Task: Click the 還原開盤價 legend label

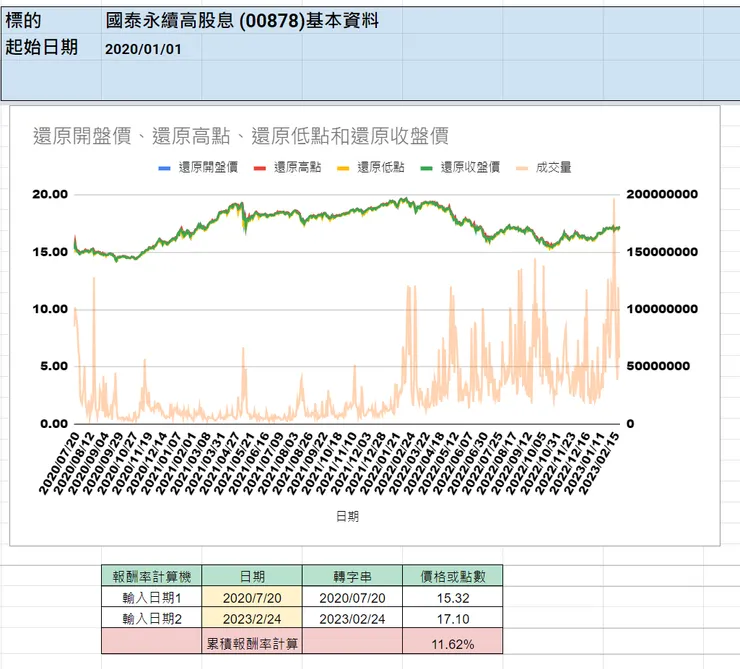Action: (208, 167)
